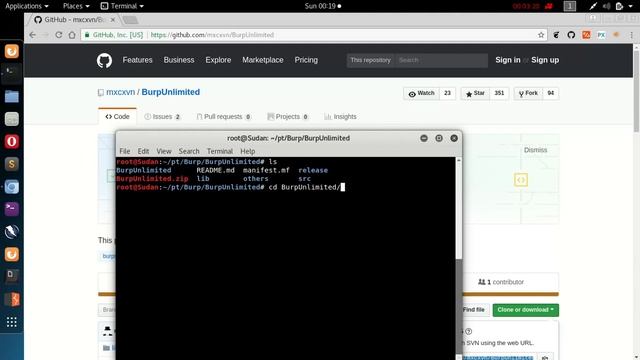Screen dimensions: 640x360
Task: Open terminal Search menu
Action: pos(189,151)
